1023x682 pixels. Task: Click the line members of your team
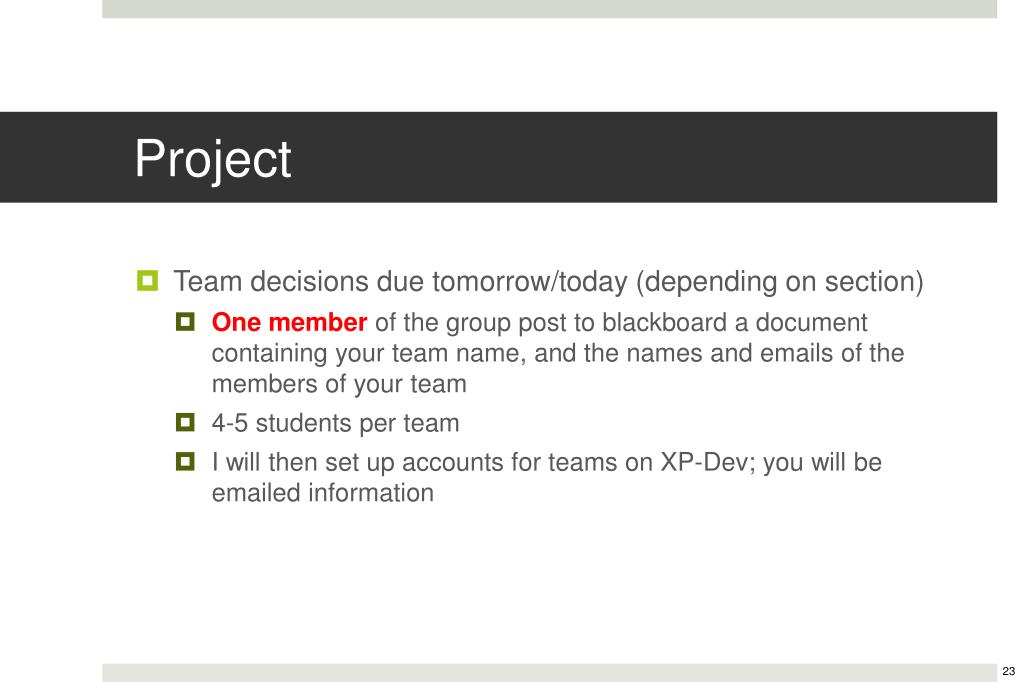click(339, 384)
